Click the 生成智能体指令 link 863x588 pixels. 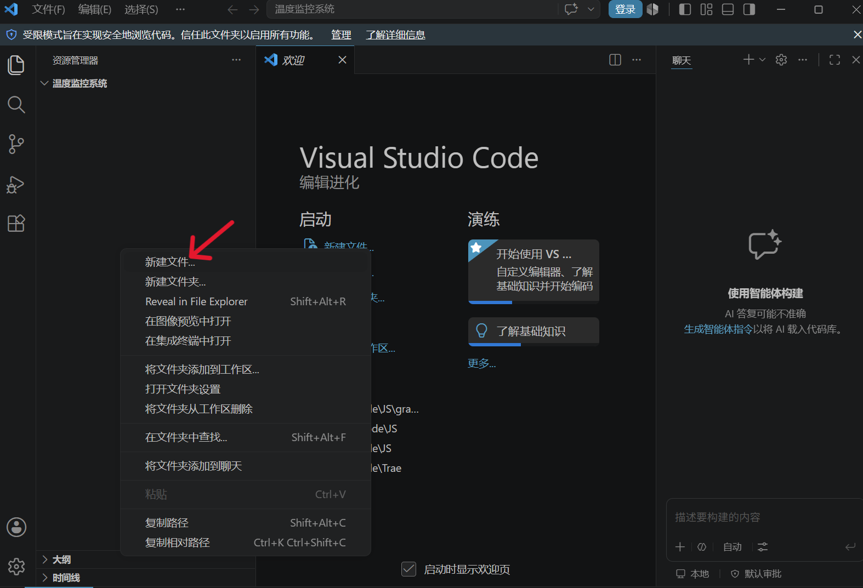(718, 329)
